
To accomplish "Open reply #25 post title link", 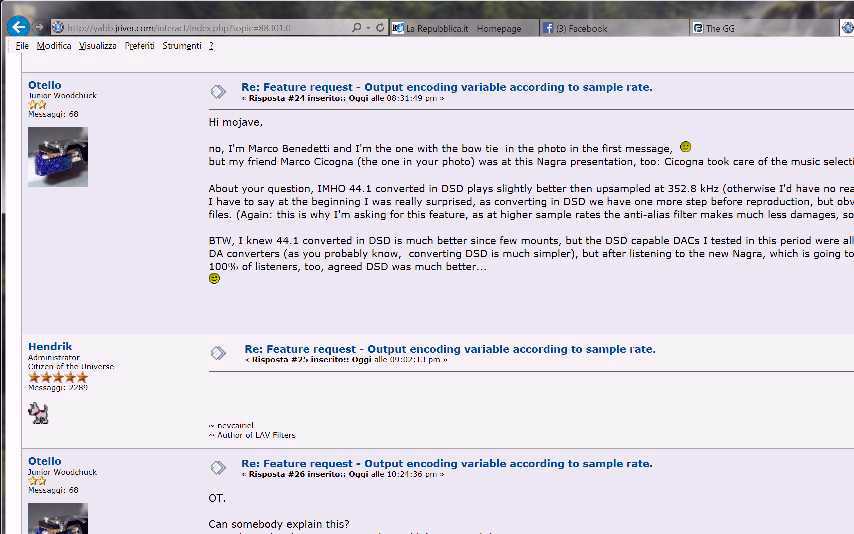I will 450,349.
